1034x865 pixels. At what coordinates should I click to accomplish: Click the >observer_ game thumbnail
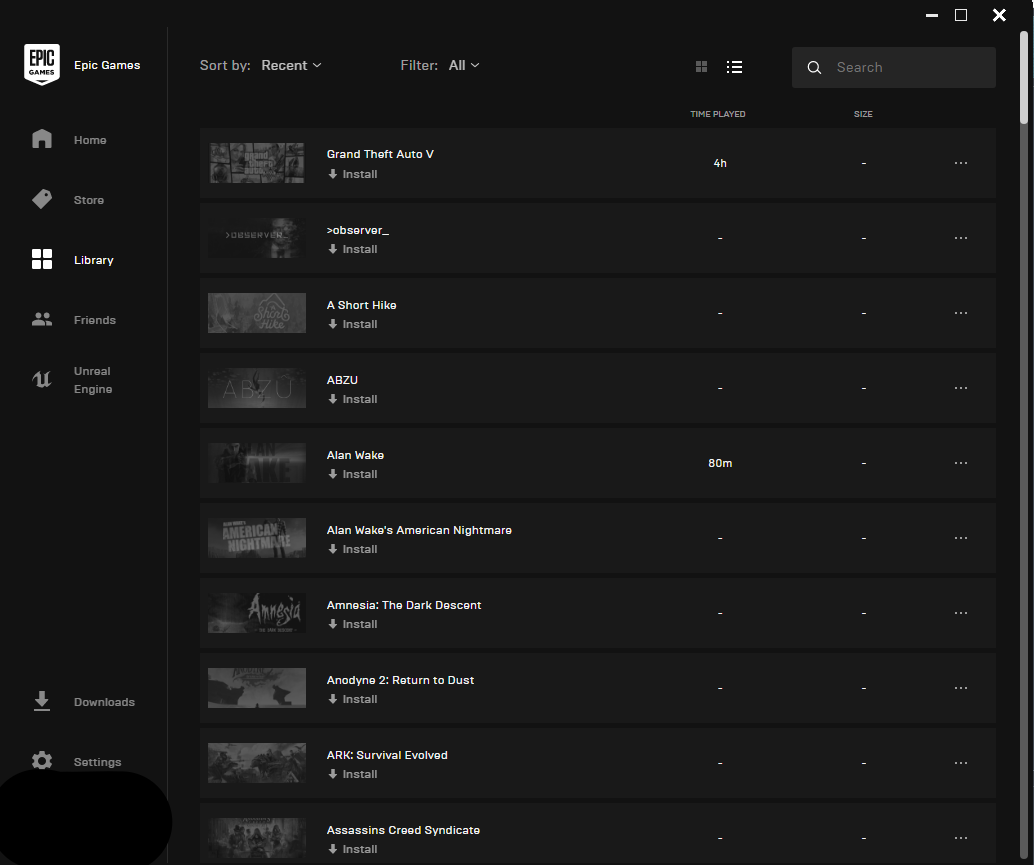point(257,238)
